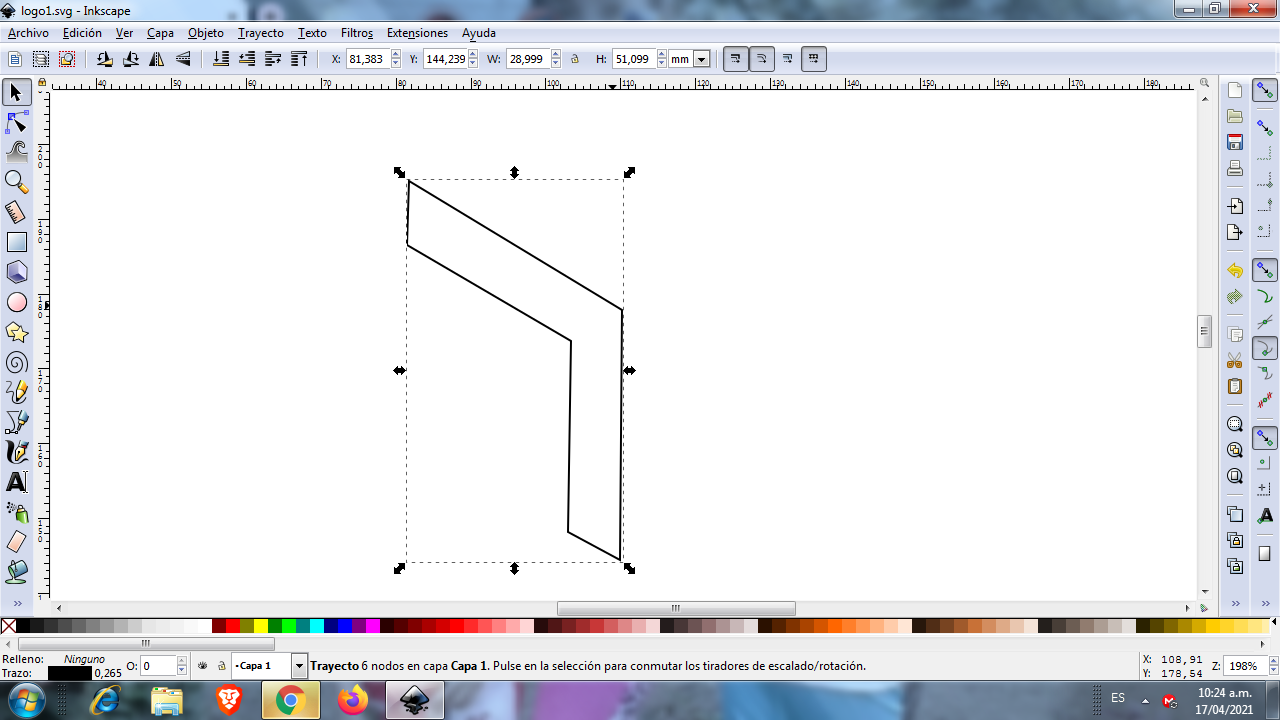The width and height of the screenshot is (1280, 720).
Task: Select the Tweak tool
Action: coord(16,152)
